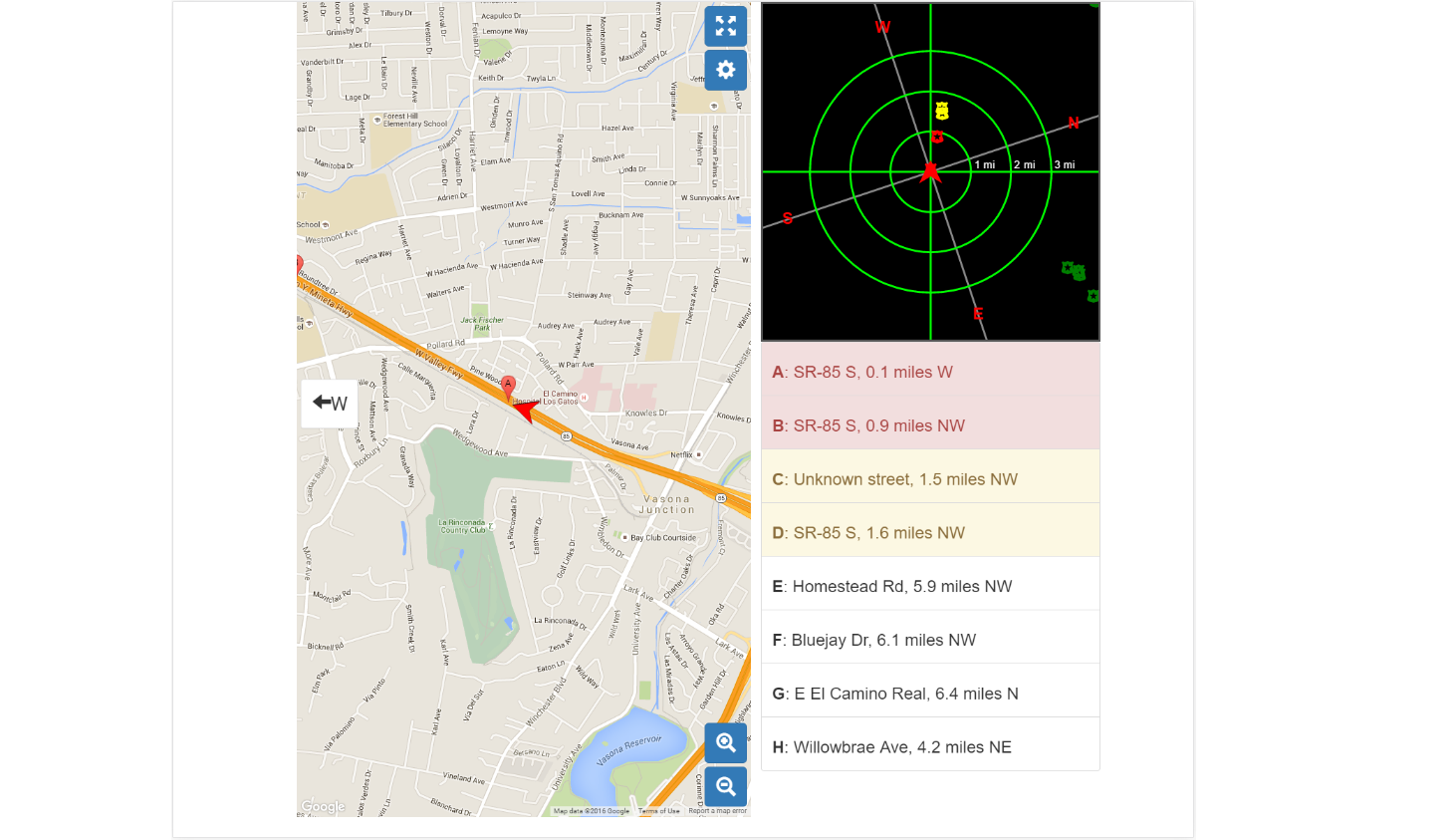Select alert H: Willowbrae Ave, 4.2 miles NE
This screenshot has width=1456, height=840.
click(x=930, y=747)
